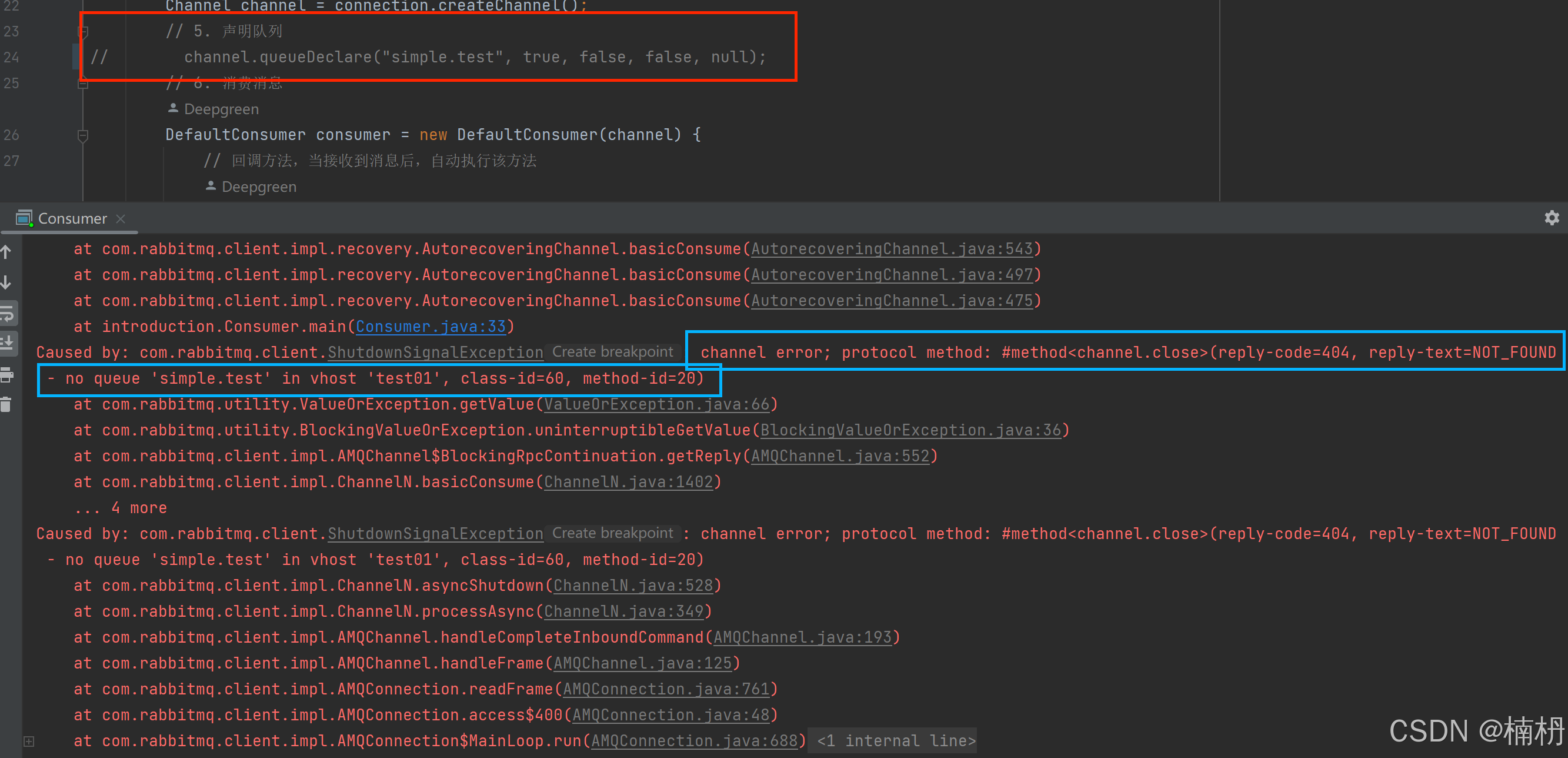This screenshot has height=758, width=1568.
Task: Open Consumer.java:33 link
Action: [x=431, y=327]
